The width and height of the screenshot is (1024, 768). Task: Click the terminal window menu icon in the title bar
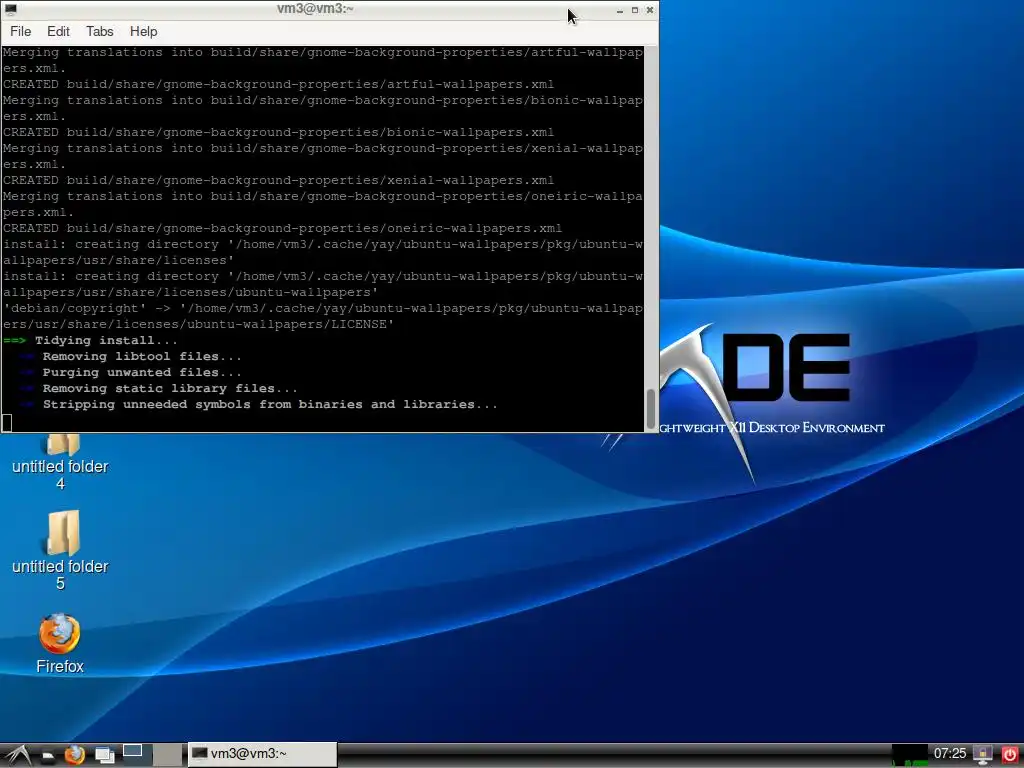[10, 9]
